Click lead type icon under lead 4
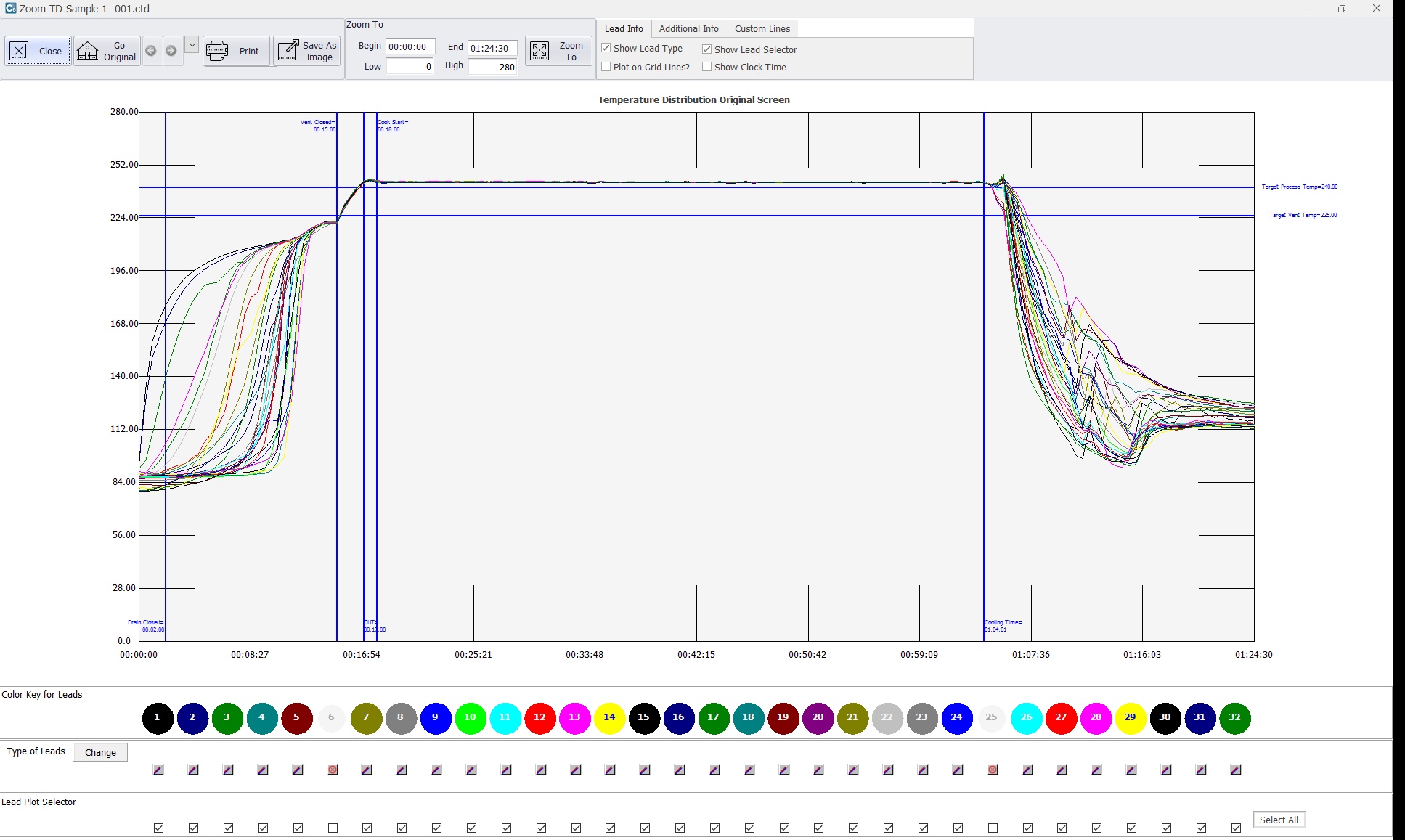1405x840 pixels. click(x=263, y=770)
